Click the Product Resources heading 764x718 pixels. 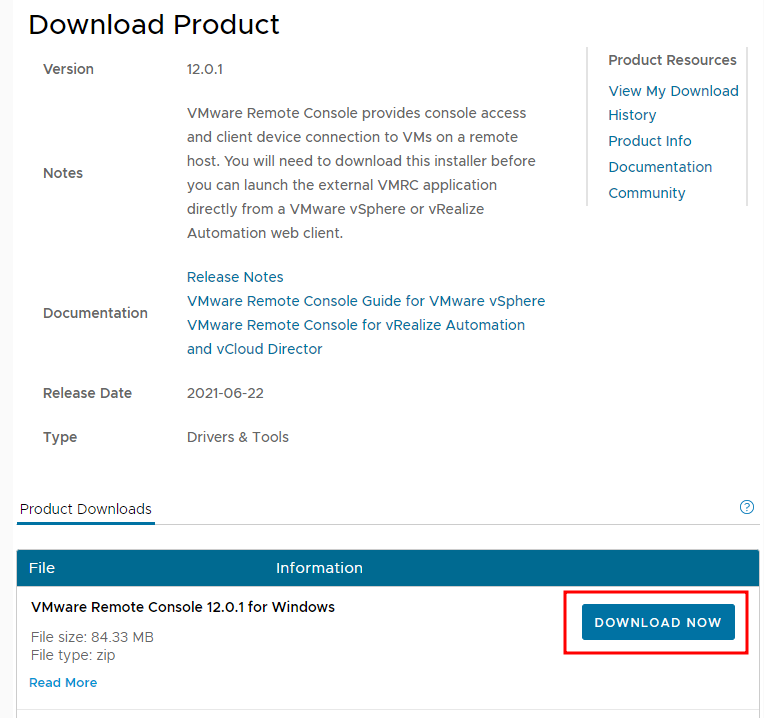(x=672, y=60)
